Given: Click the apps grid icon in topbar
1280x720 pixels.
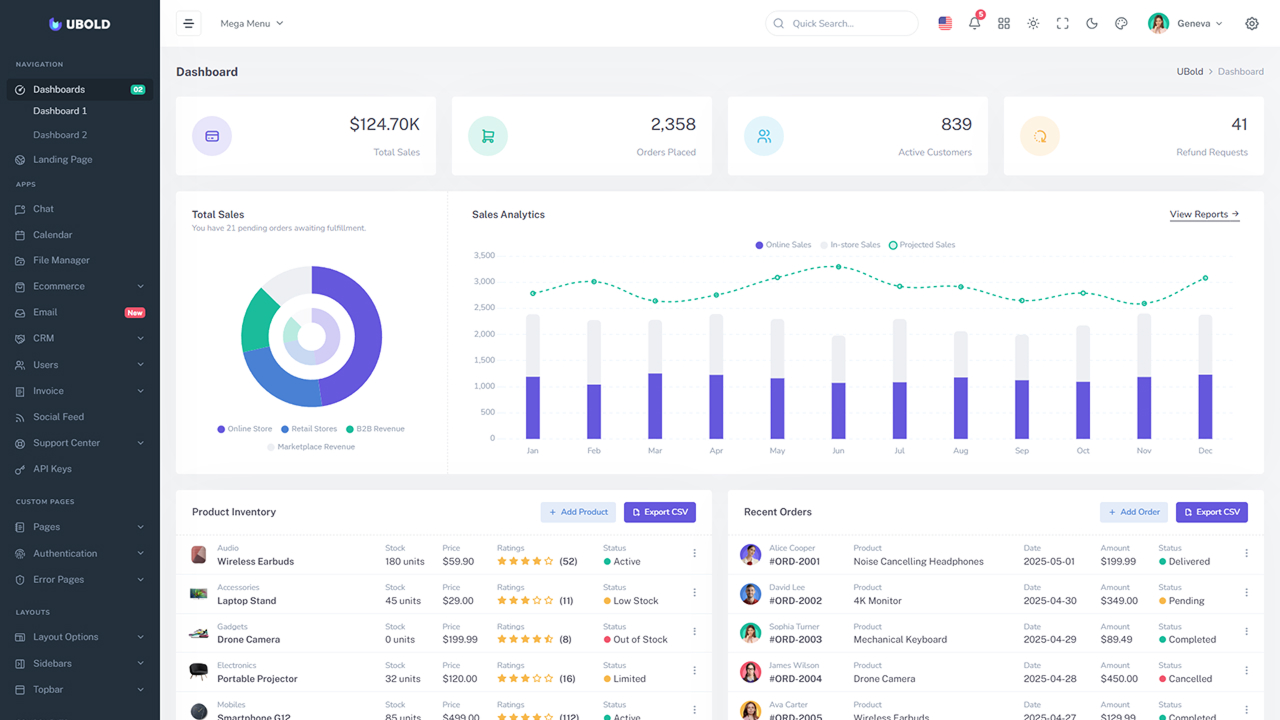Looking at the screenshot, I should [1004, 23].
